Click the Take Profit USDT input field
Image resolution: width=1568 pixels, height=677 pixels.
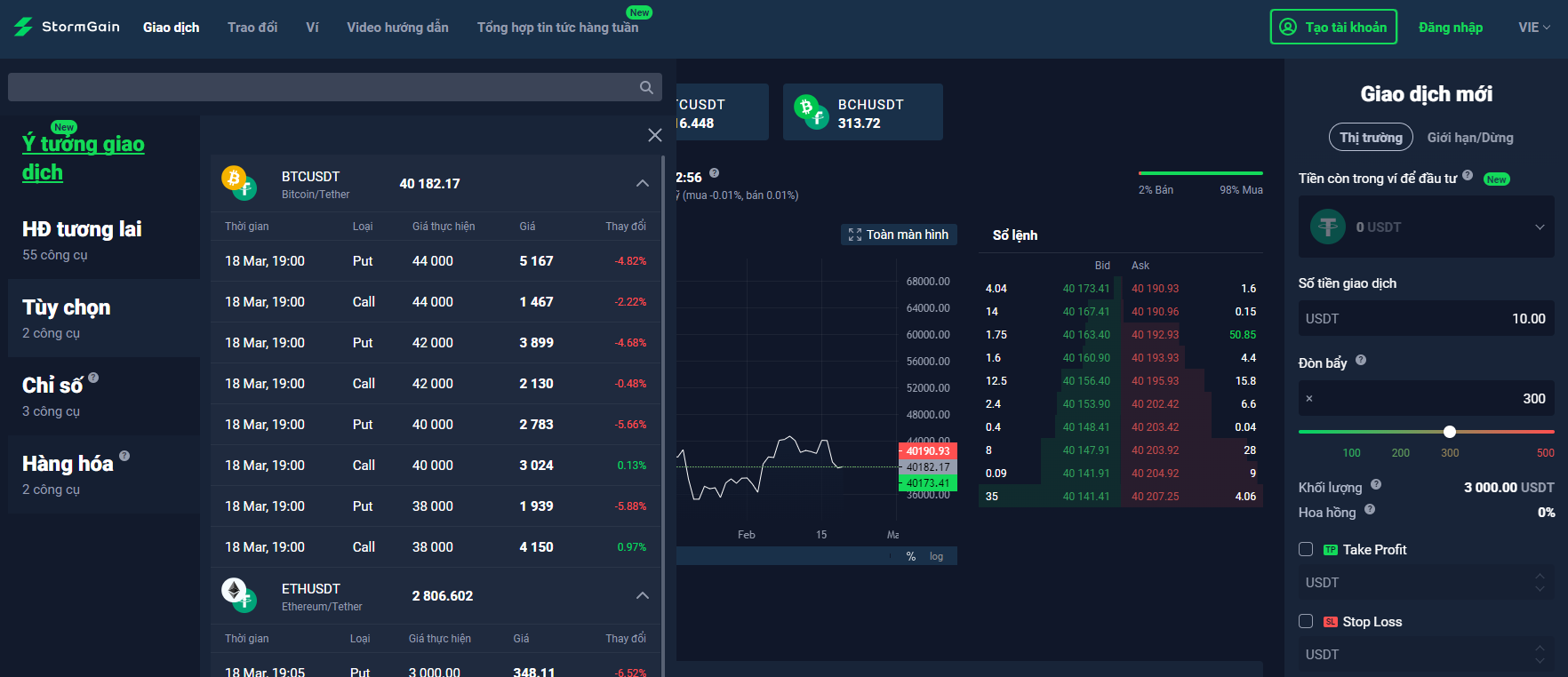click(x=1427, y=582)
